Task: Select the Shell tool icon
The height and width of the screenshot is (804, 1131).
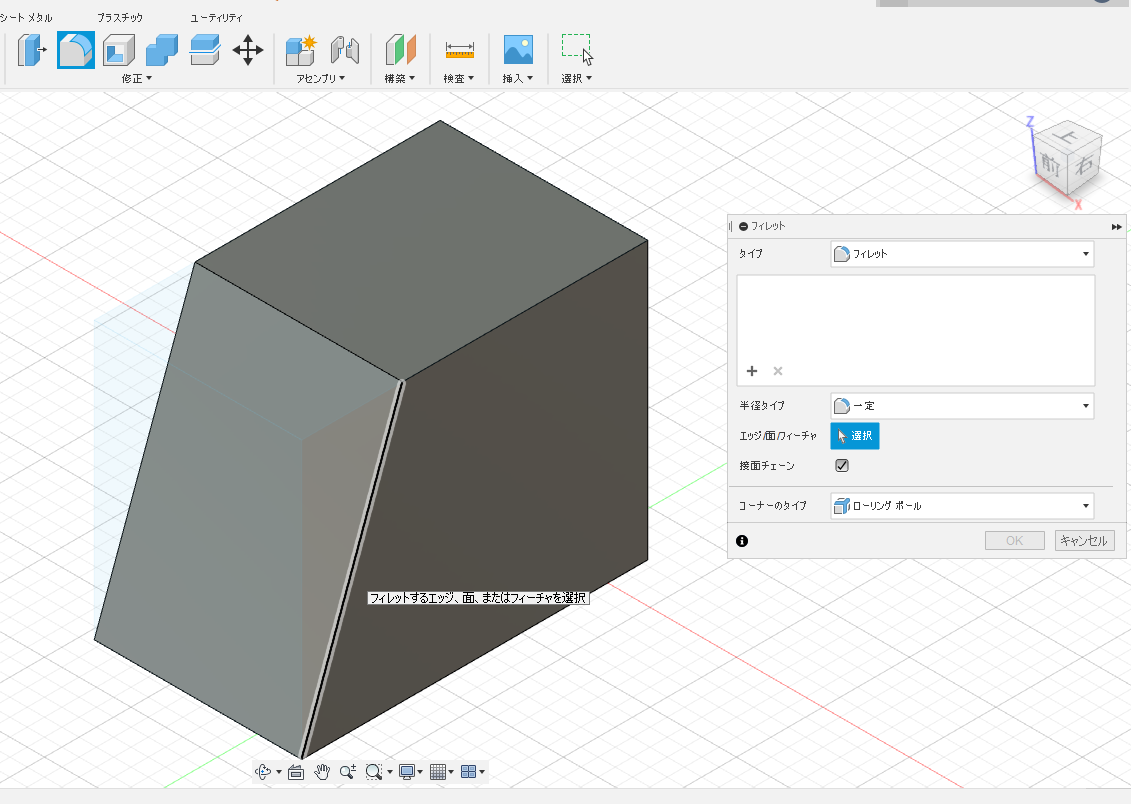Action: pos(119,50)
